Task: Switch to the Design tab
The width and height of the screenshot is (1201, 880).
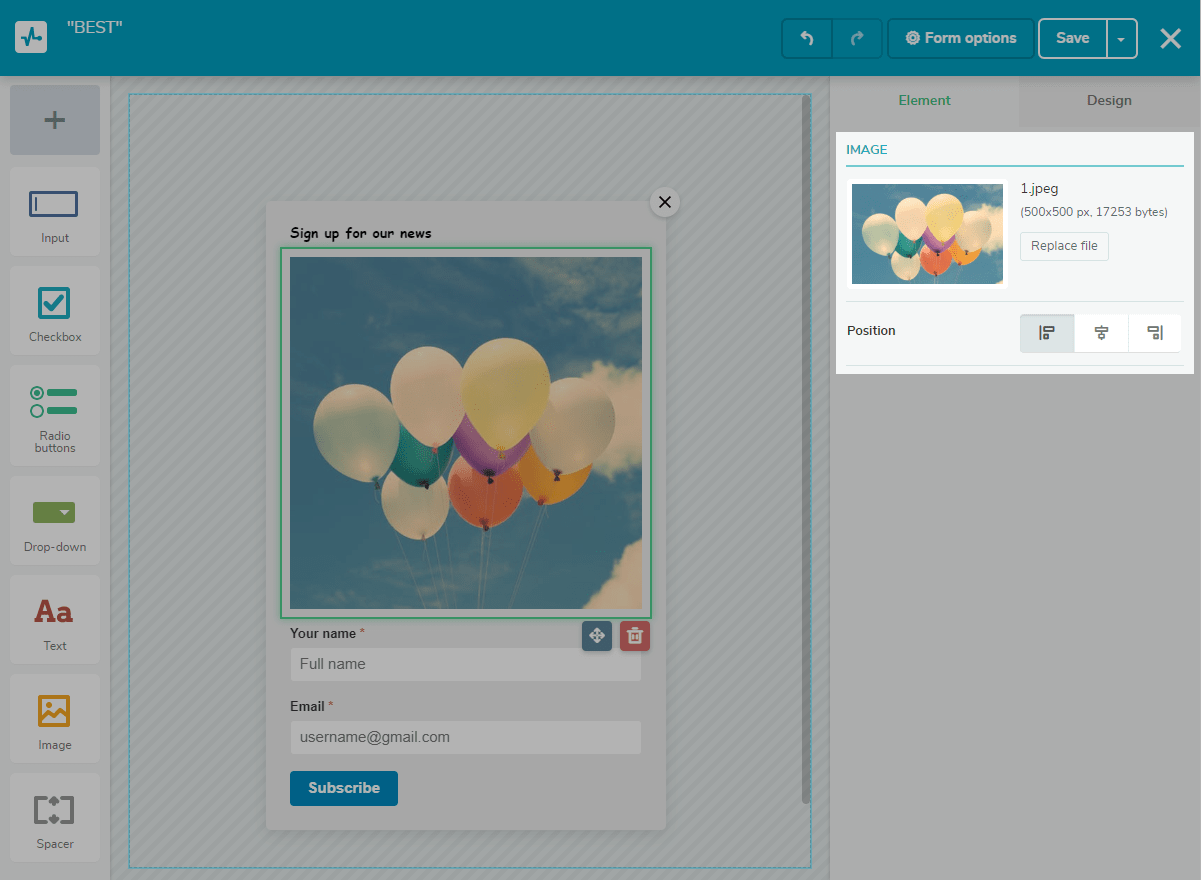Action: (x=1109, y=100)
